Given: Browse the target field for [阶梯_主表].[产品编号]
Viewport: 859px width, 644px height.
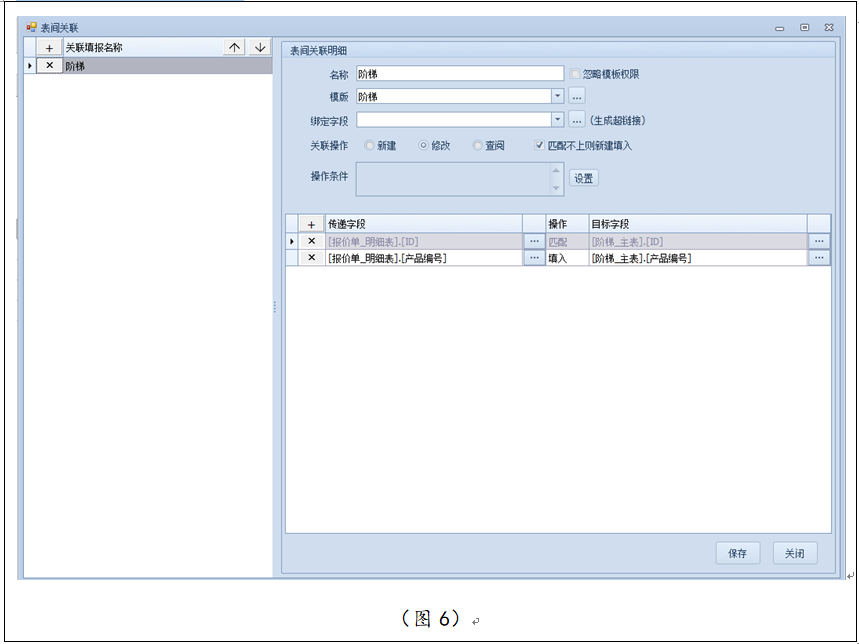Looking at the screenshot, I should click(819, 258).
